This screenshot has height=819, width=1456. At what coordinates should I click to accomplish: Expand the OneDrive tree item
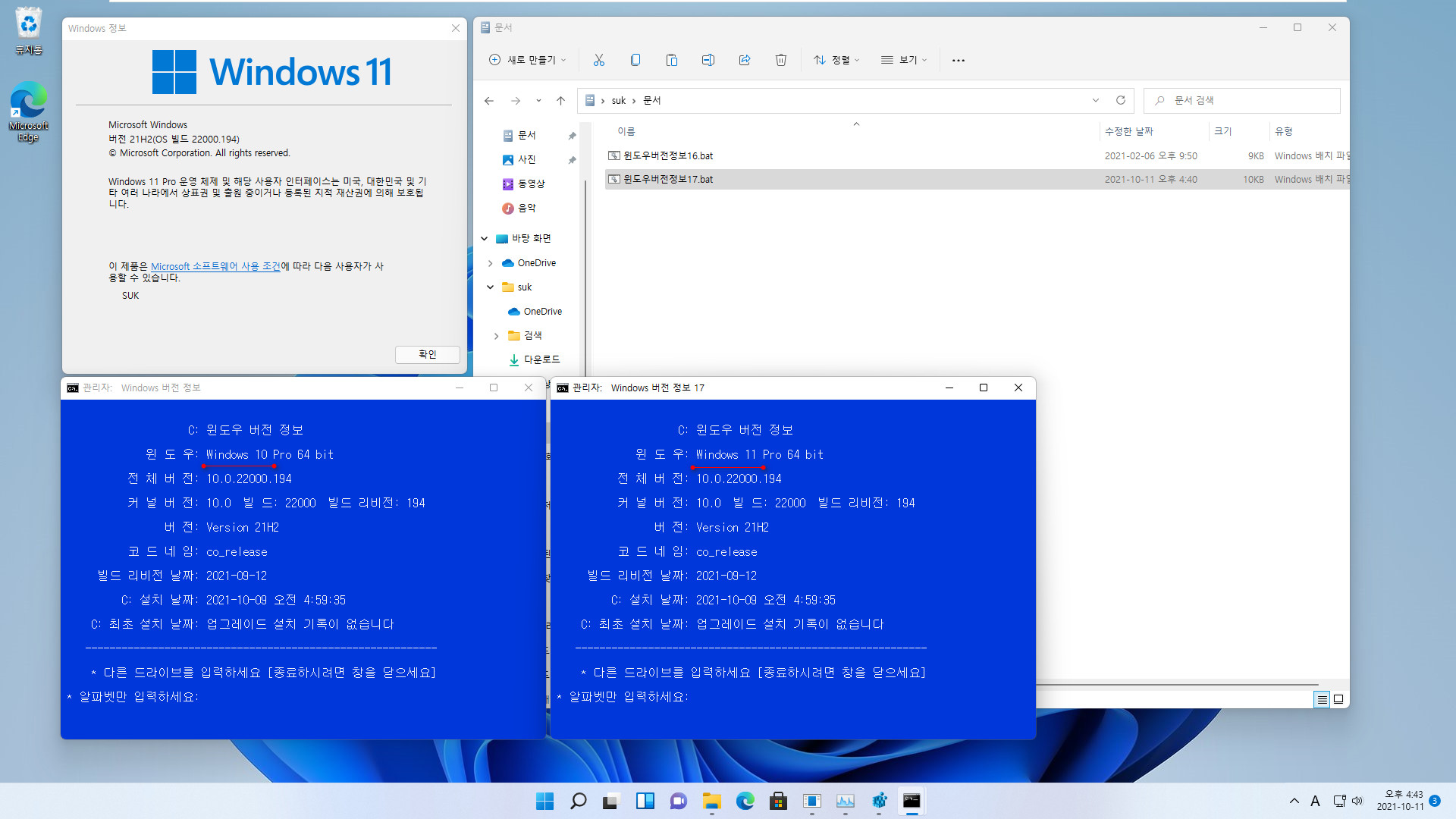tap(491, 262)
